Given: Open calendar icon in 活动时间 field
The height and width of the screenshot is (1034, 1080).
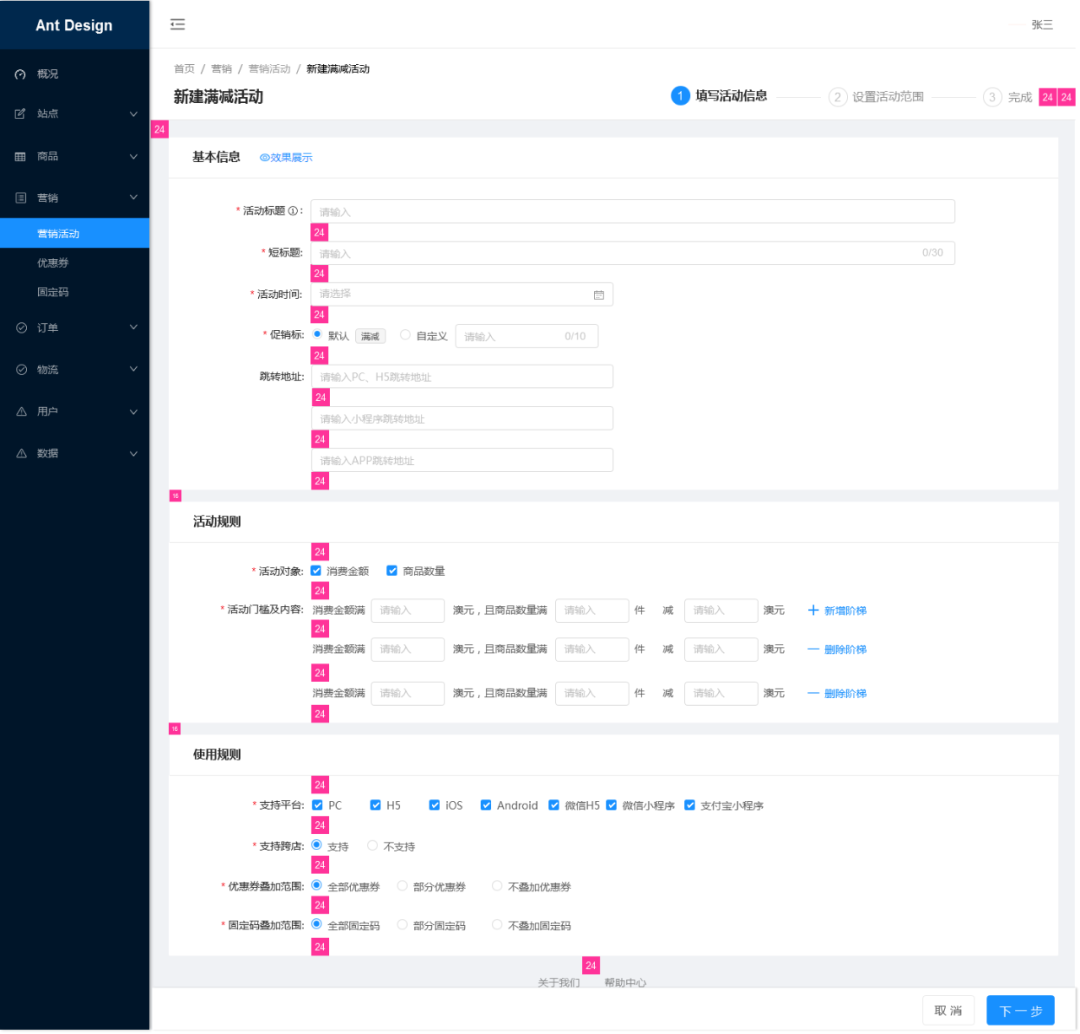Looking at the screenshot, I should point(599,295).
